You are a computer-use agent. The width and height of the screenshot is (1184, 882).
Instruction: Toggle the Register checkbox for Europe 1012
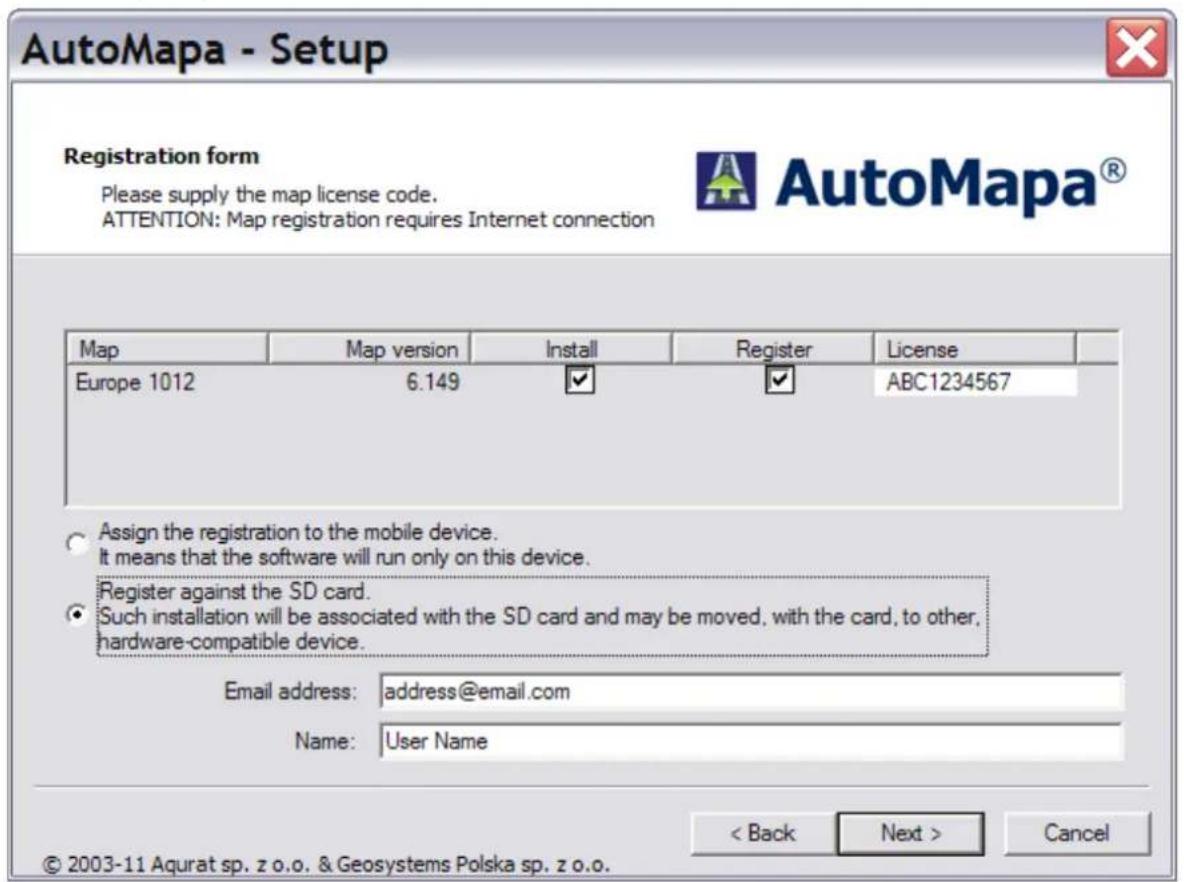click(779, 379)
